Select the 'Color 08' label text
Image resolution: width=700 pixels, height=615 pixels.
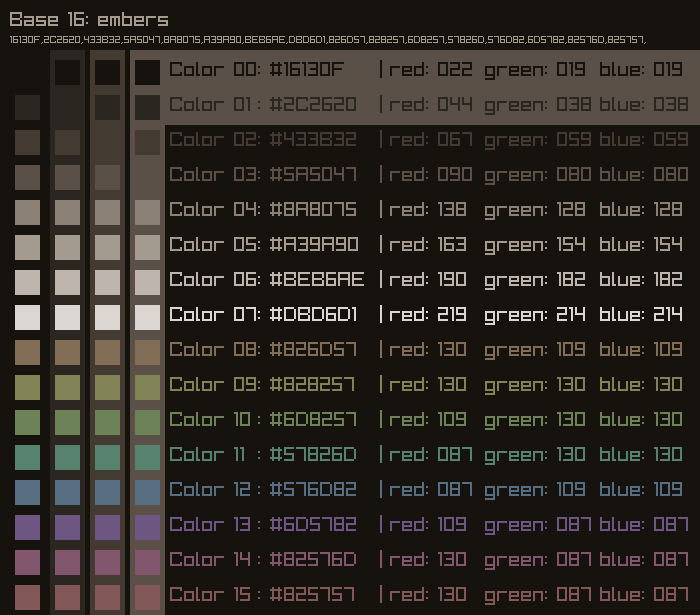point(211,349)
